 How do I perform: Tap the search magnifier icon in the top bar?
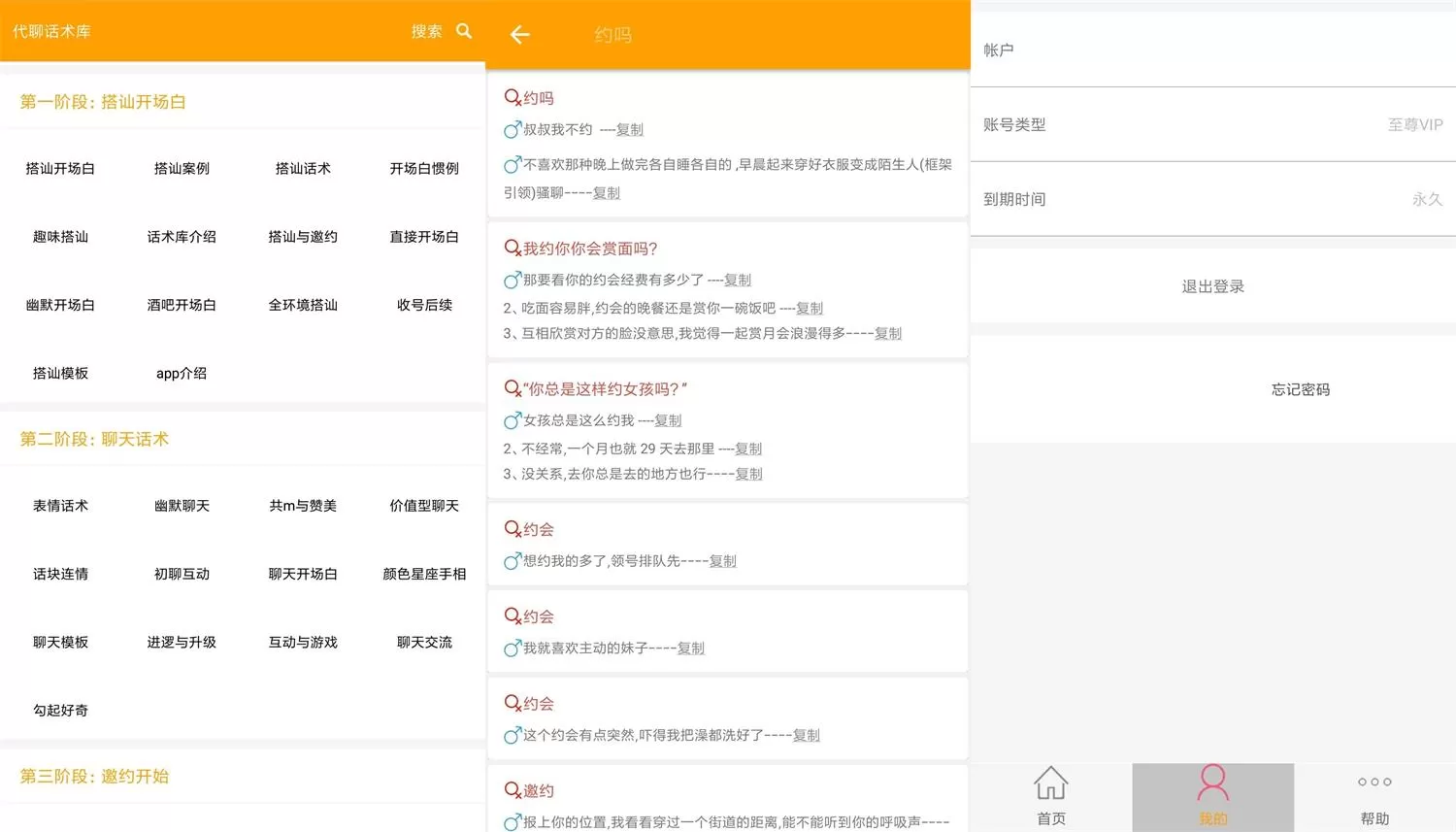(x=463, y=30)
